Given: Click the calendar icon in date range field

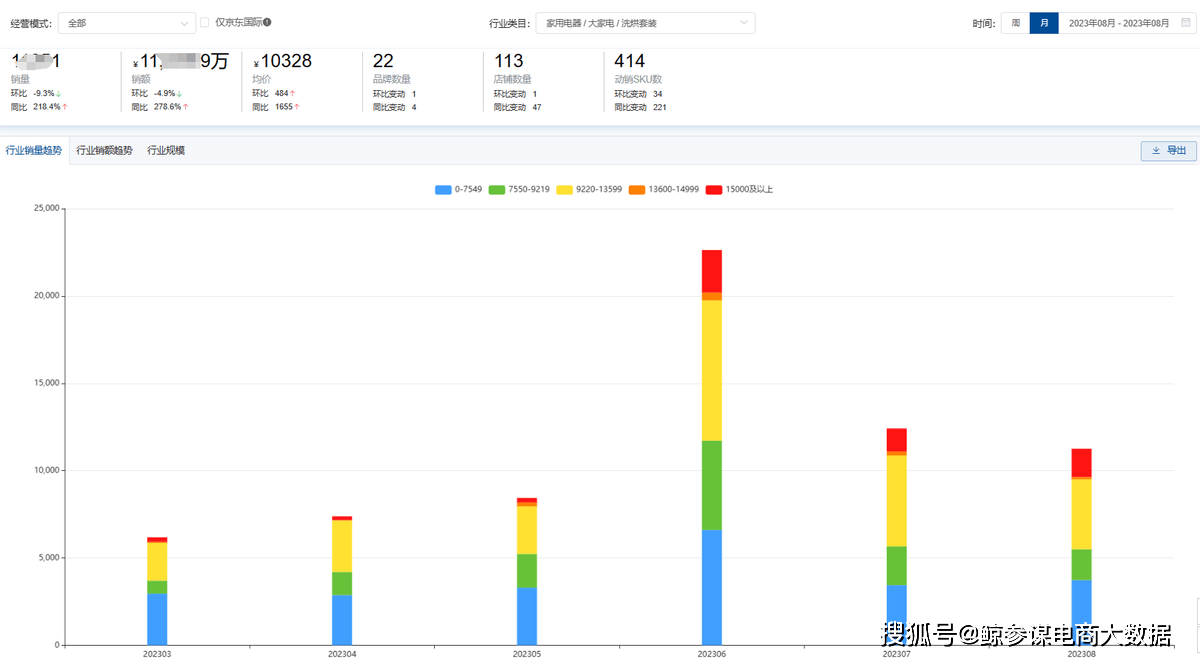Looking at the screenshot, I should coord(1185,22).
